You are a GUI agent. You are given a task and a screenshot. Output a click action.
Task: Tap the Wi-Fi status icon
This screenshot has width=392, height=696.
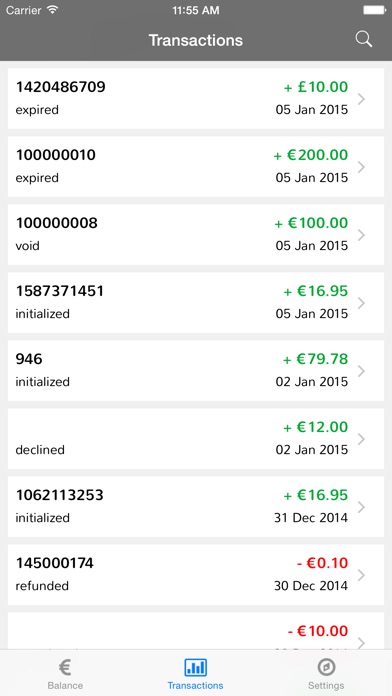(x=53, y=10)
